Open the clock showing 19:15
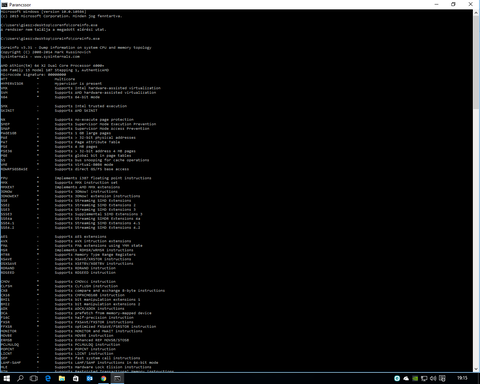This screenshot has width=480, height=384. [462, 378]
